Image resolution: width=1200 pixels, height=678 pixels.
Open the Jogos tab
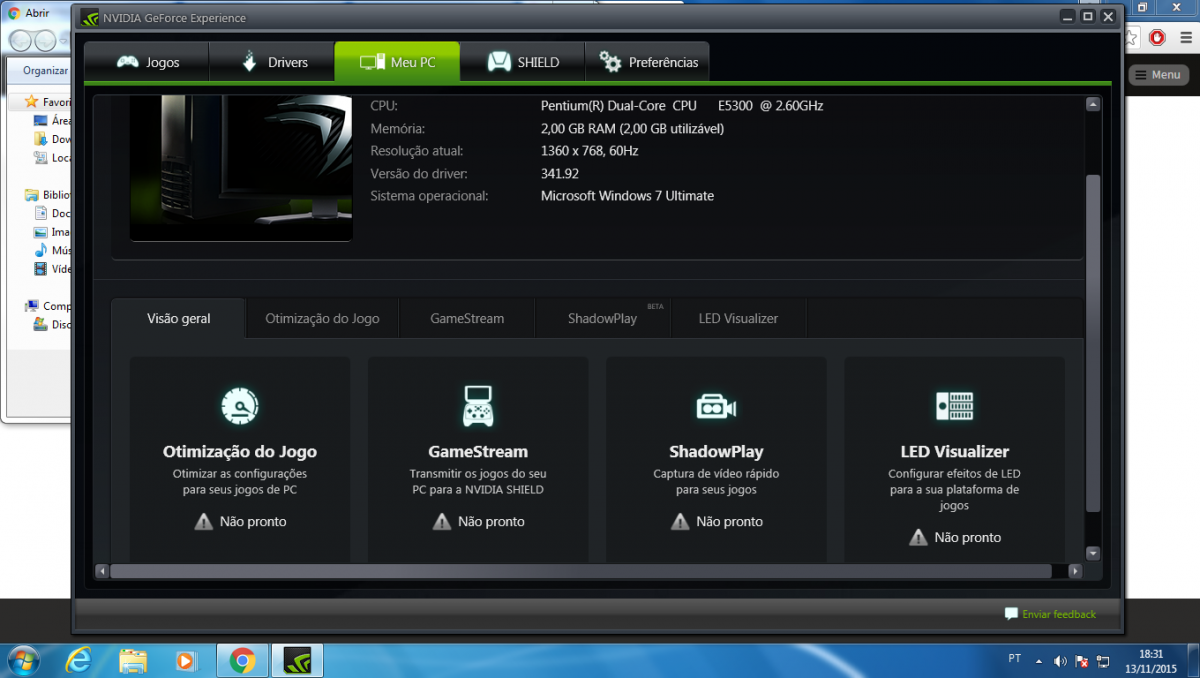click(147, 62)
